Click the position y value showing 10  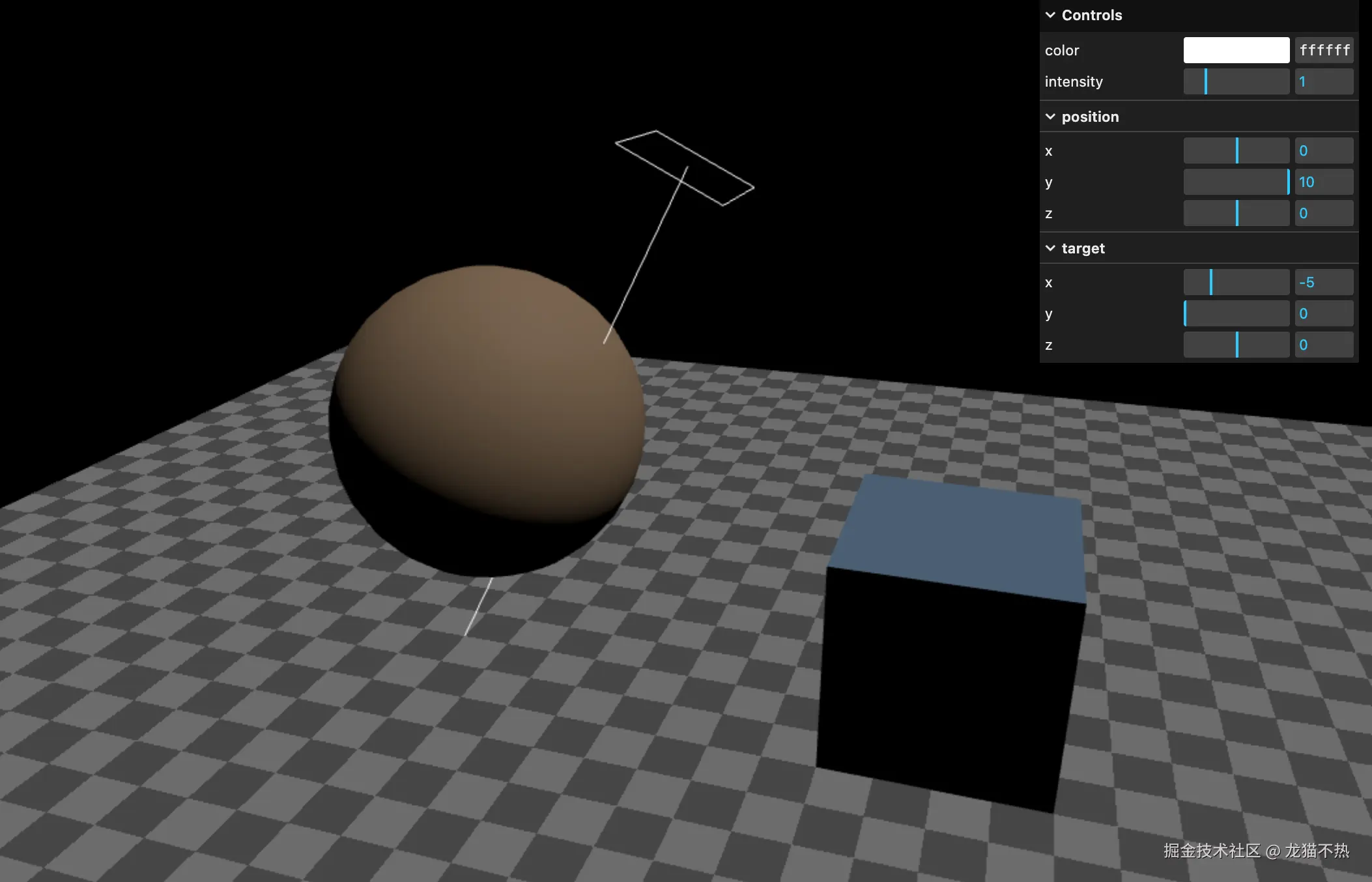click(x=1324, y=182)
